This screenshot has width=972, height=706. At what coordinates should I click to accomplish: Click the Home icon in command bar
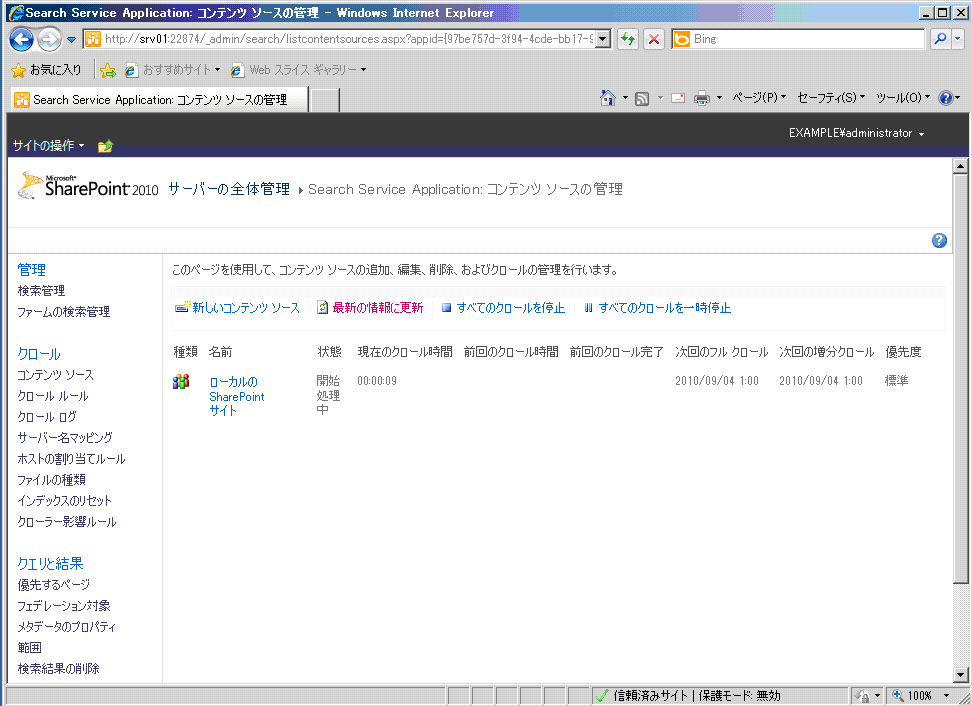pos(608,98)
